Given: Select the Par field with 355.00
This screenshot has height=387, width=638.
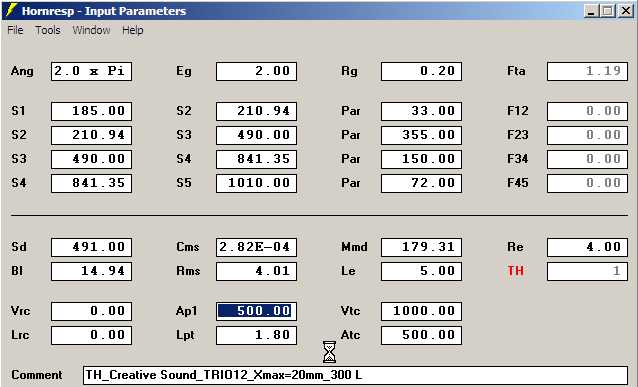Looking at the screenshot, I should point(421,136).
